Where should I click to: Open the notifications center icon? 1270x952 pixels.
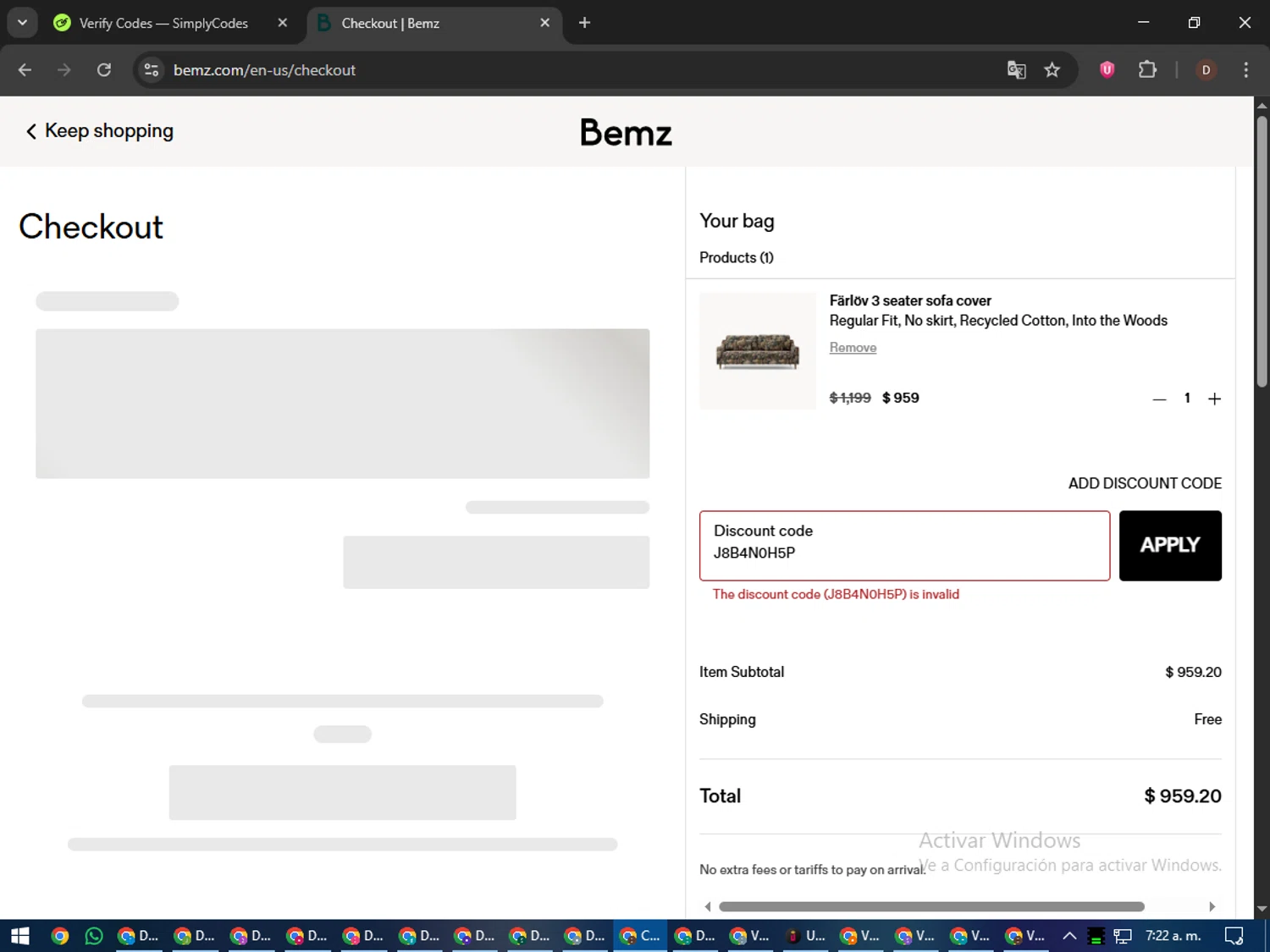(1234, 936)
